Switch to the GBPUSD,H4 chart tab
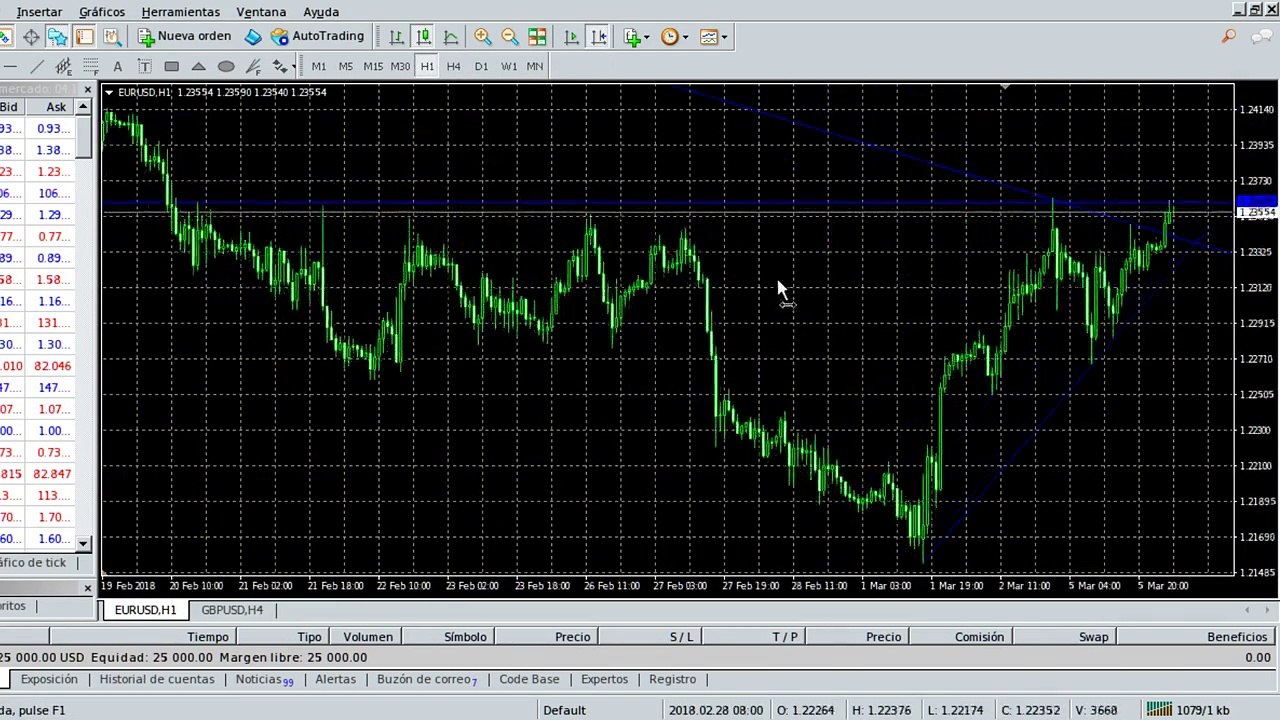 232,610
